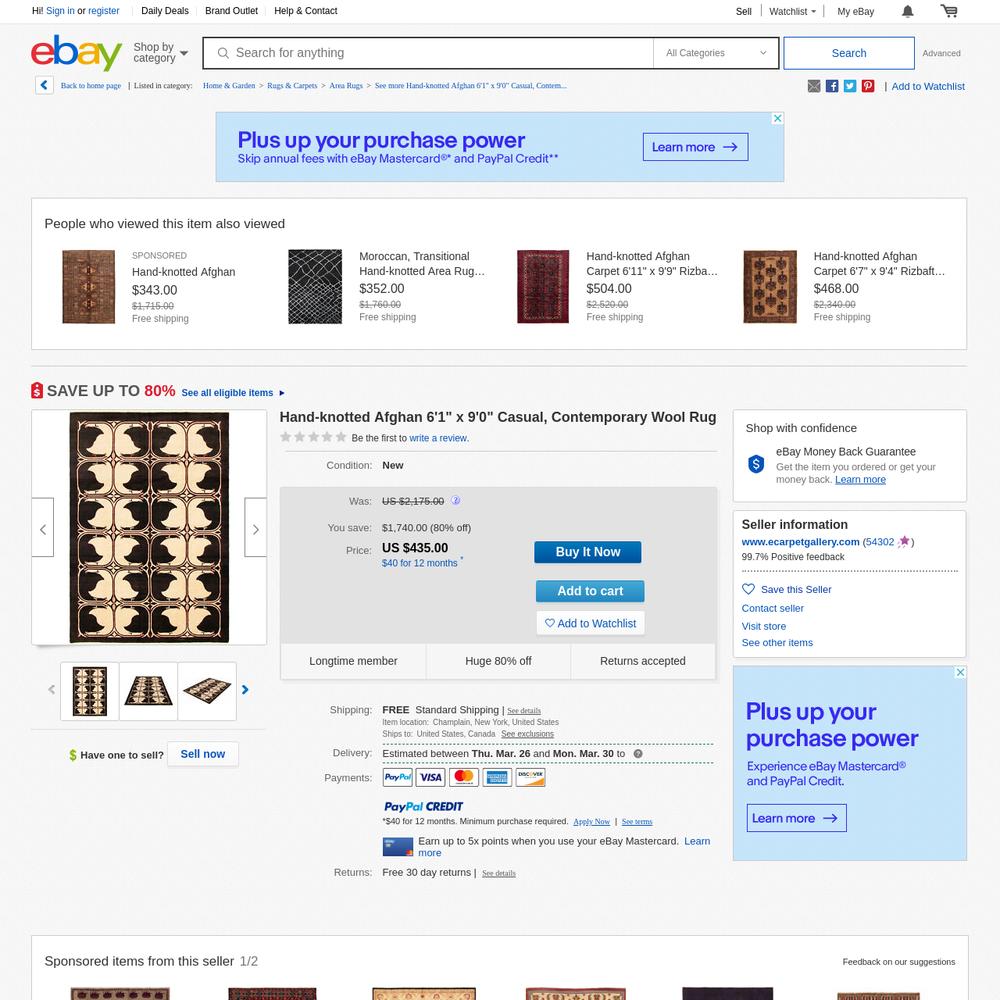This screenshot has height=1000, width=1000.
Task: Open the notifications bell icon
Action: [908, 11]
